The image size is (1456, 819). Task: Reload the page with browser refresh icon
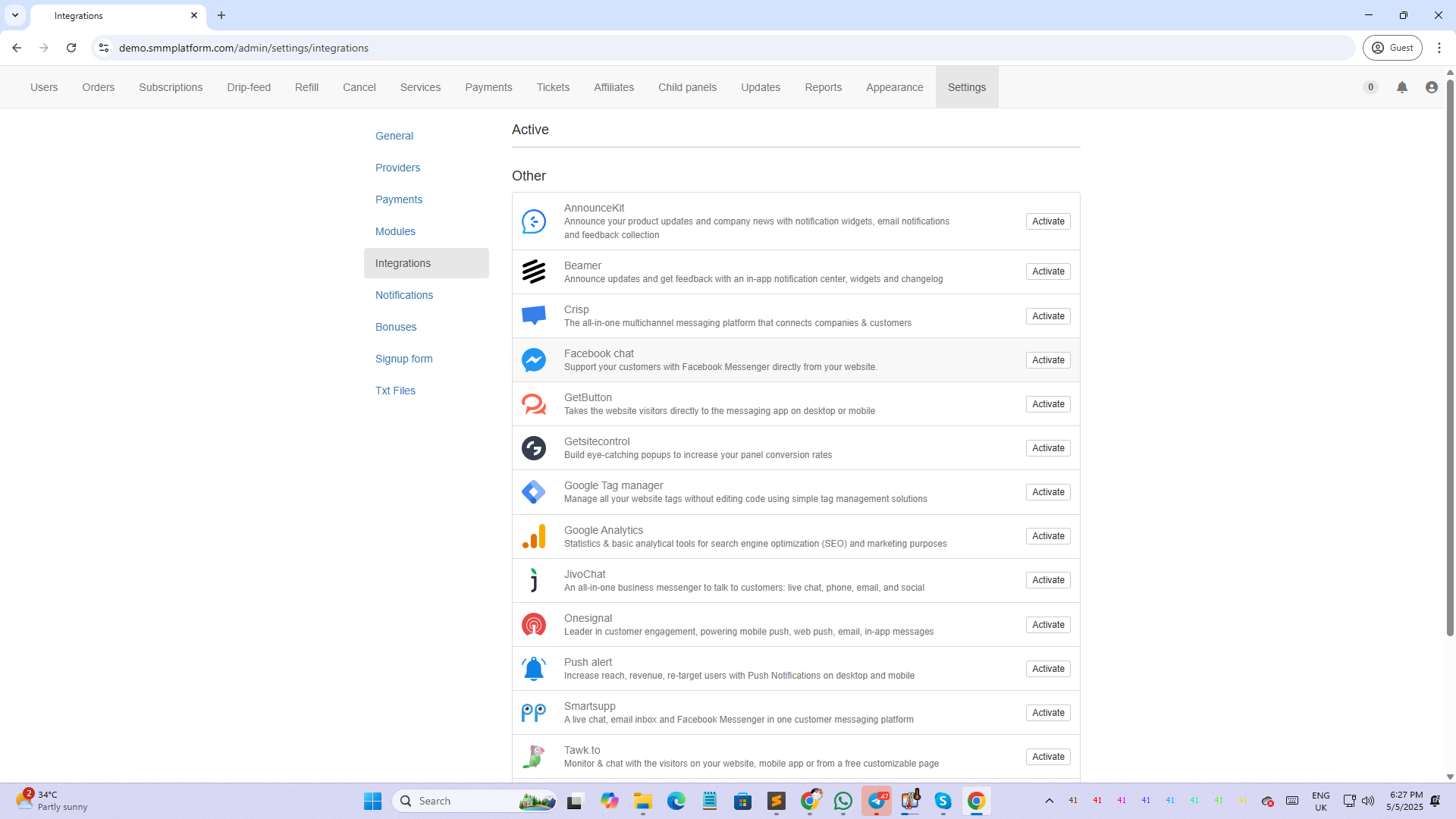point(71,48)
